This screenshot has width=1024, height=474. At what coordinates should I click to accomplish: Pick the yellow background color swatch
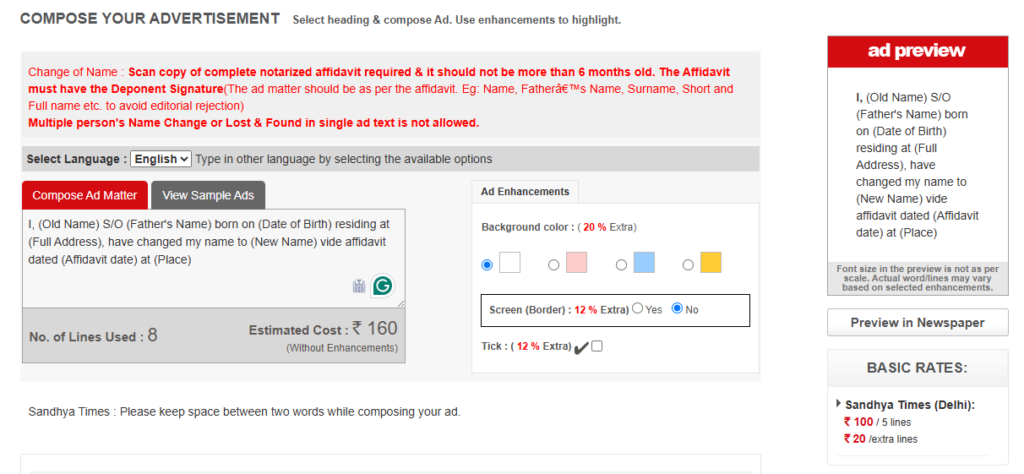[x=711, y=262]
